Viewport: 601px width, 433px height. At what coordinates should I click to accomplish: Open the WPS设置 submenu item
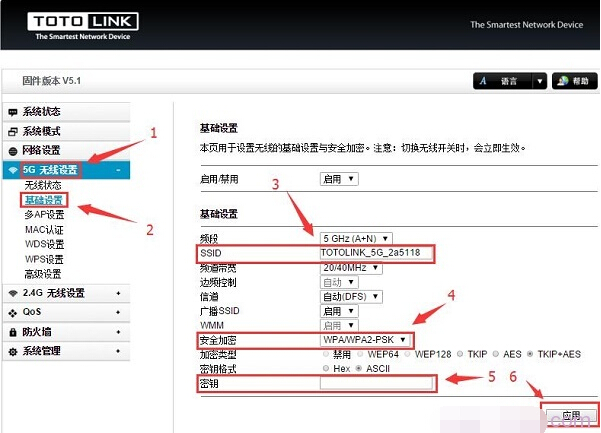(x=44, y=259)
